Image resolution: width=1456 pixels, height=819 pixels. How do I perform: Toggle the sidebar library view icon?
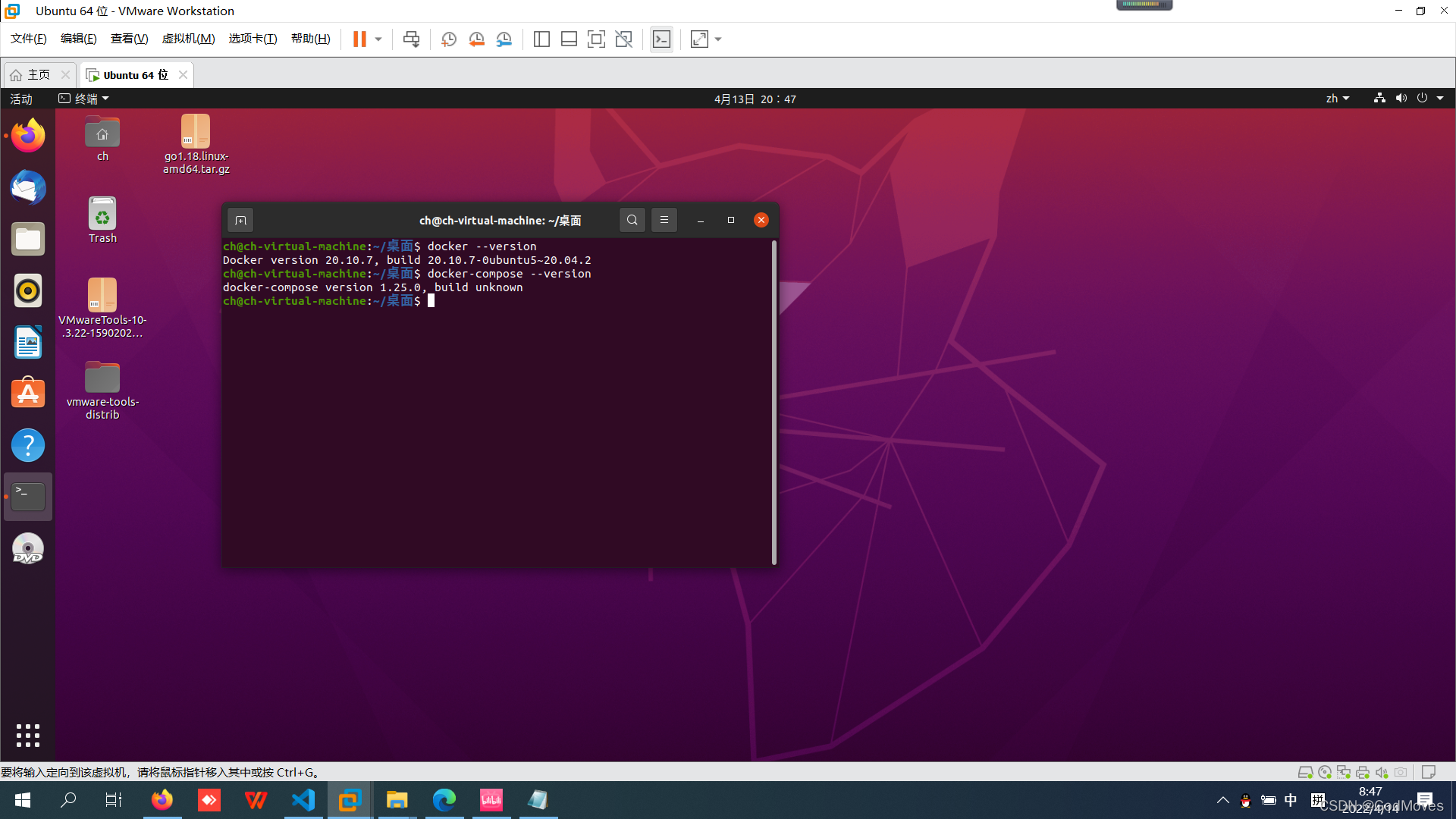click(541, 39)
